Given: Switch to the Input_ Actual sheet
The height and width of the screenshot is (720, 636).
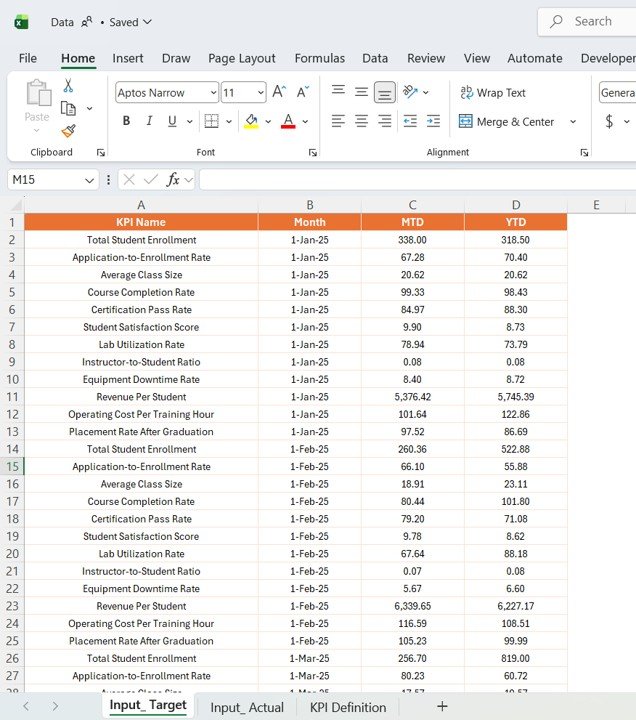Looking at the screenshot, I should point(247,707).
